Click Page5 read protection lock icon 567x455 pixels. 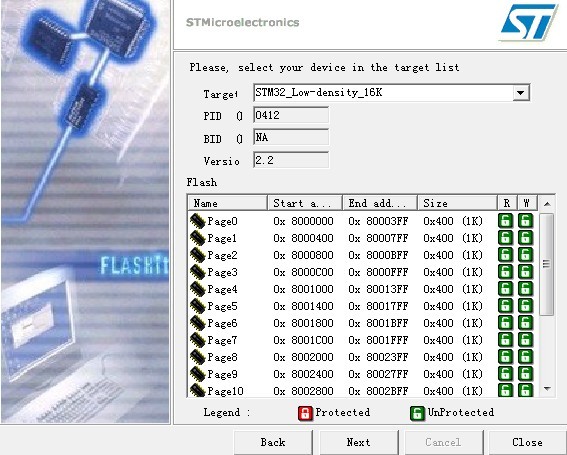[x=505, y=306]
